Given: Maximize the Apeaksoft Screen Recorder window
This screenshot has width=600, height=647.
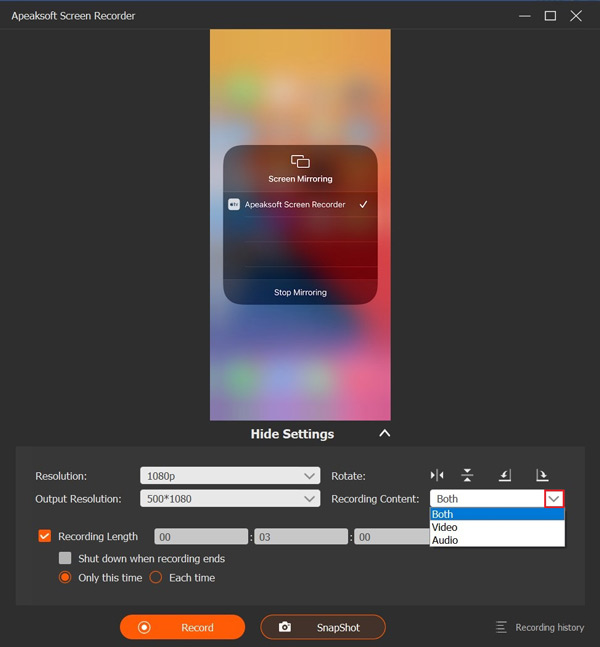Looking at the screenshot, I should [x=550, y=16].
